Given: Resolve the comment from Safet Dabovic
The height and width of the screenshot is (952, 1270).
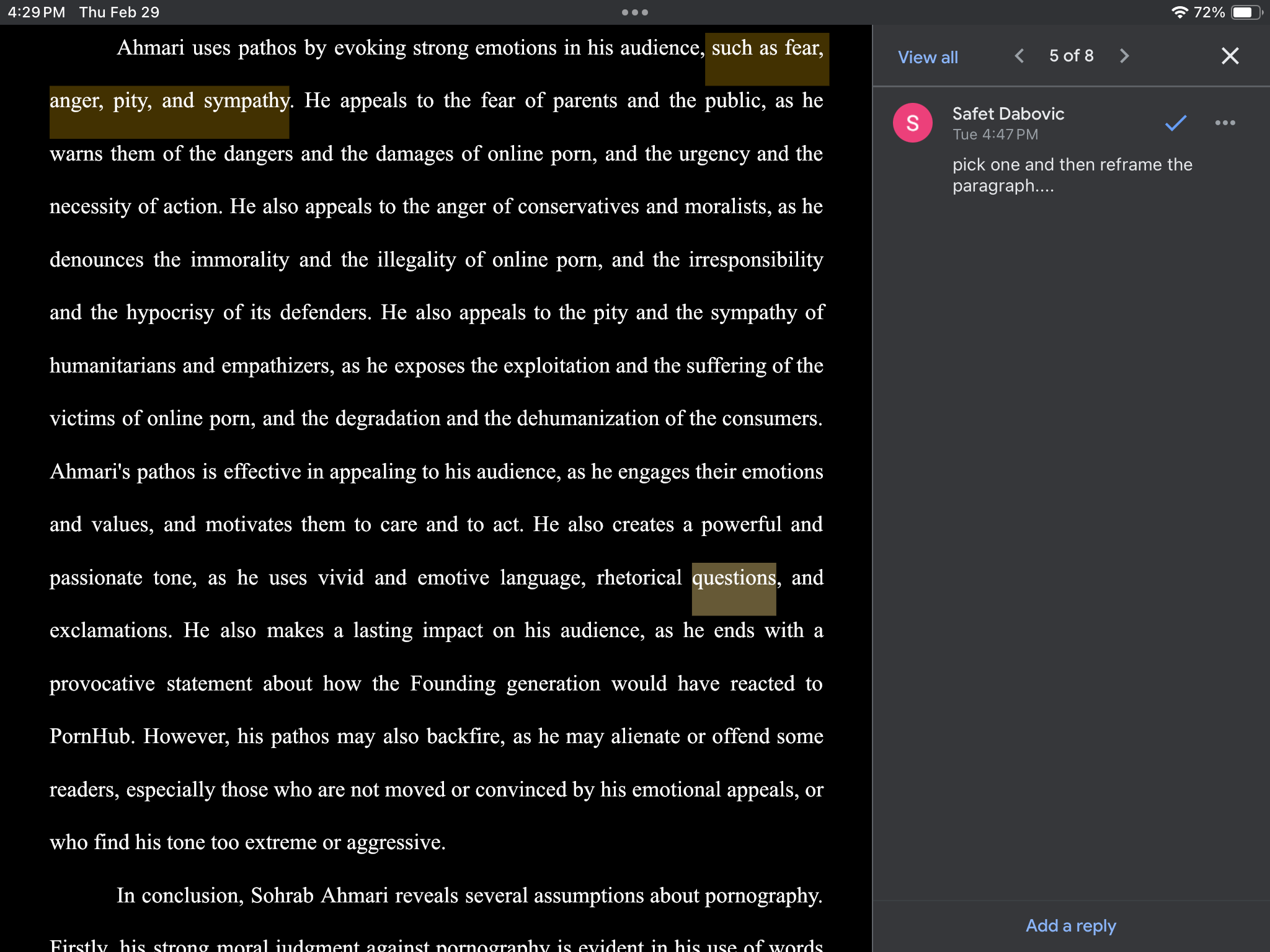Looking at the screenshot, I should coord(1174,123).
